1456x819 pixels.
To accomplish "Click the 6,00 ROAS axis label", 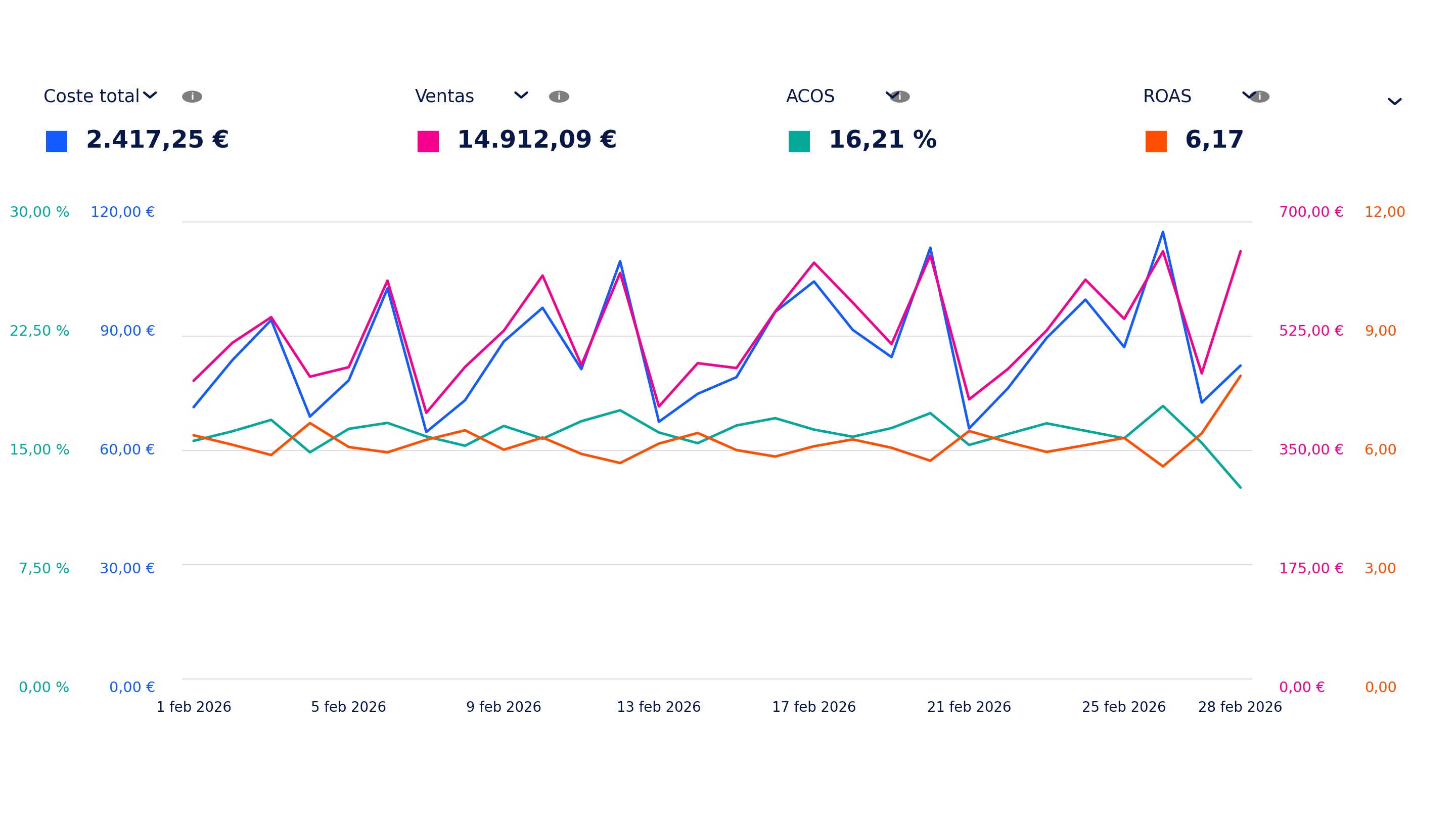I will pos(1380,449).
